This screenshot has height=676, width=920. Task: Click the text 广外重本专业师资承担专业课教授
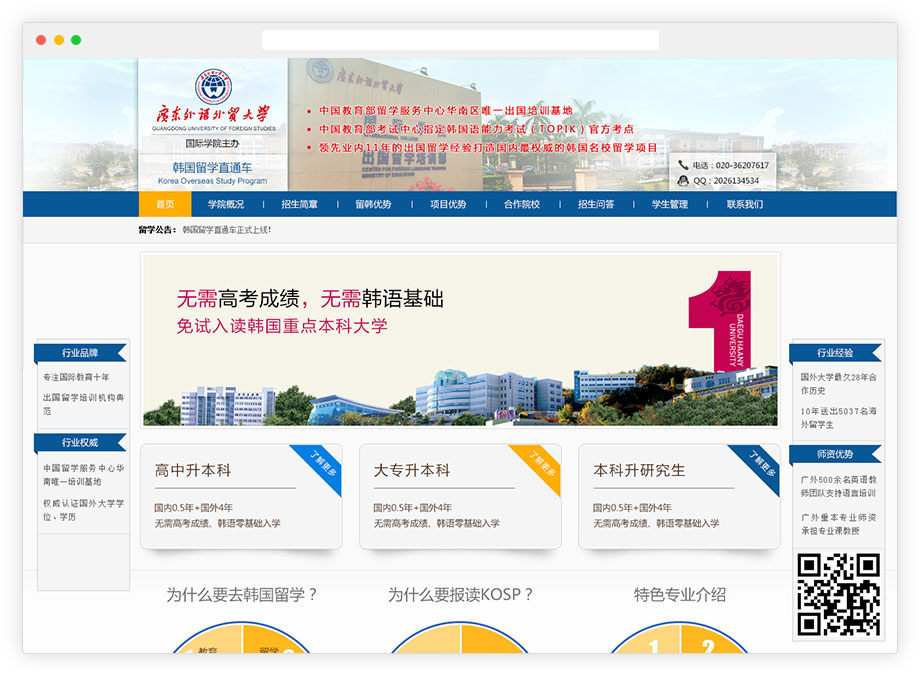838,524
